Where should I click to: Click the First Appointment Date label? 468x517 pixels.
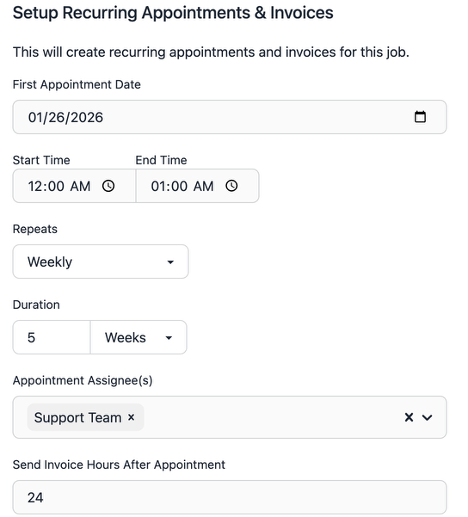(77, 85)
